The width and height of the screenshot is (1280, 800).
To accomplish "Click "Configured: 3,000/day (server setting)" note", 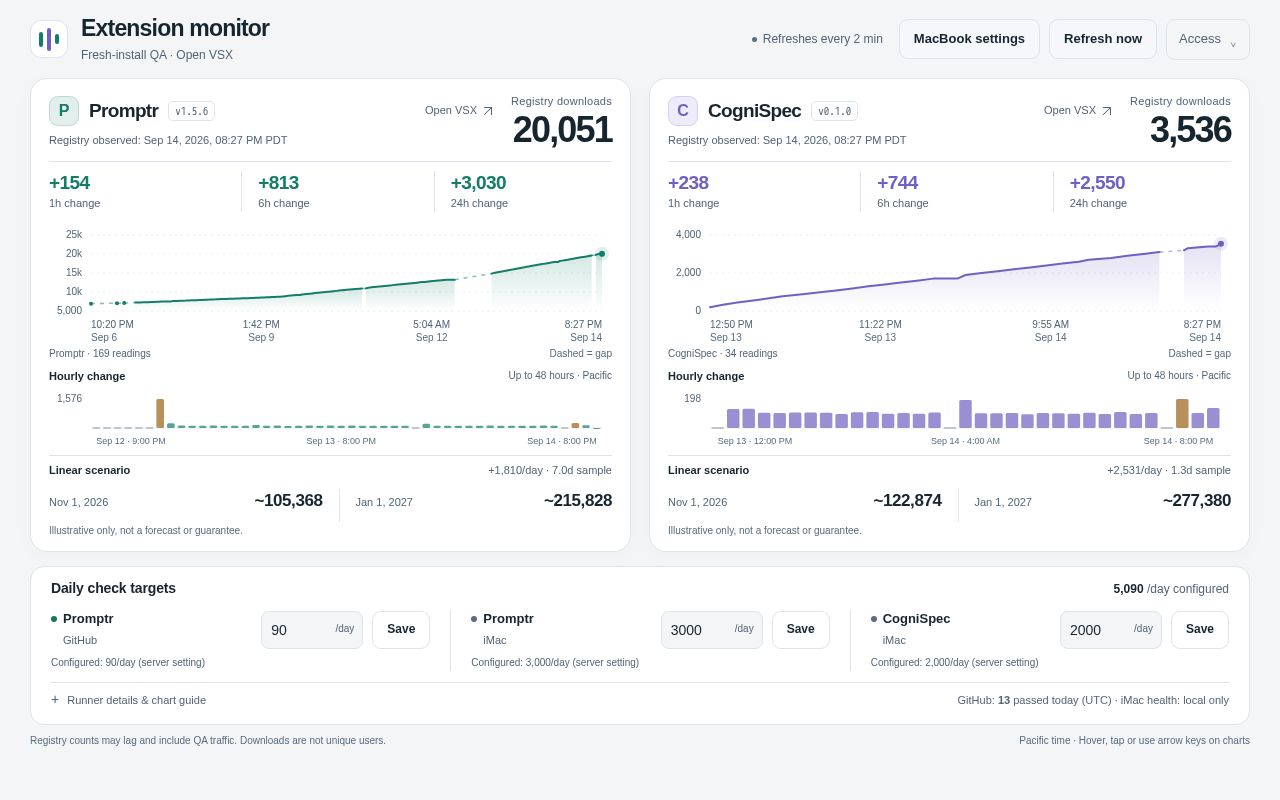I will tap(555, 662).
